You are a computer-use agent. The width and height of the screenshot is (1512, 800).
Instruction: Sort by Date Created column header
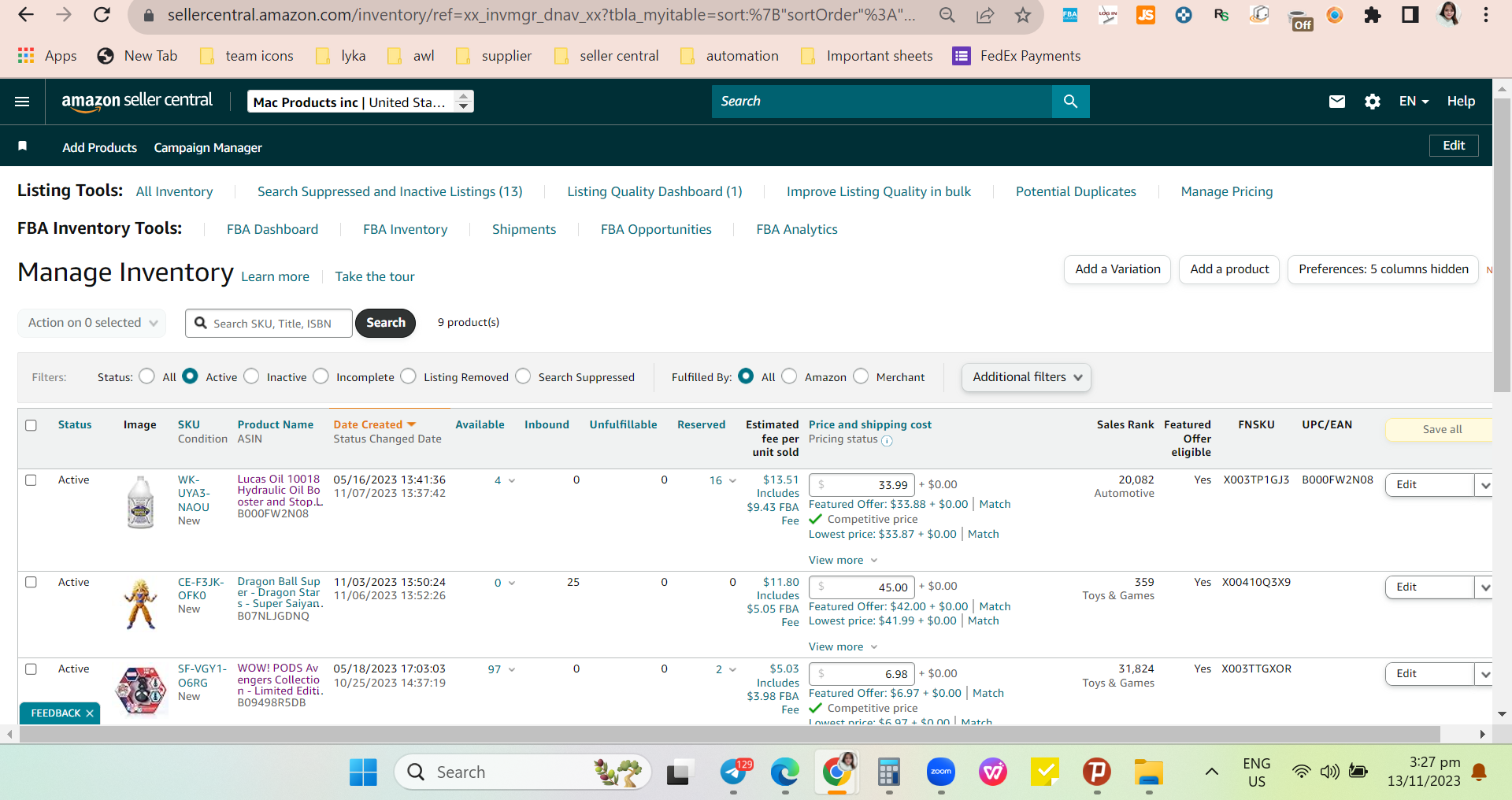coord(374,424)
